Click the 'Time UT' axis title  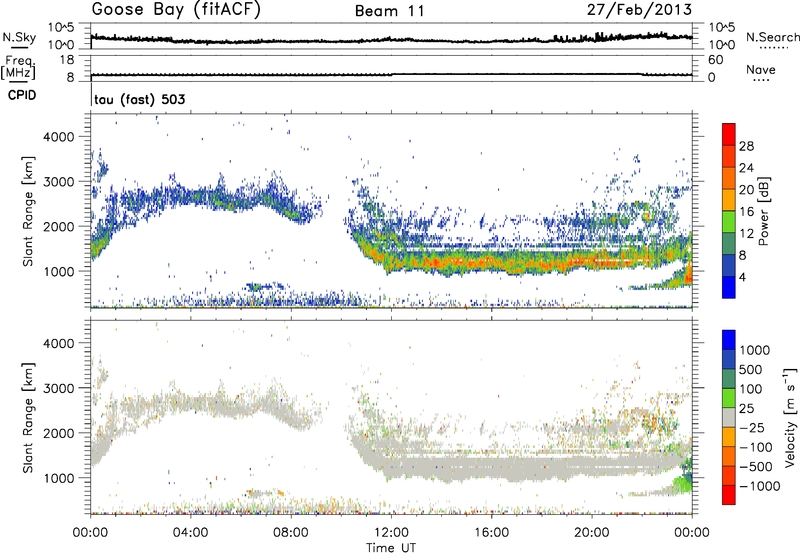(x=391, y=548)
